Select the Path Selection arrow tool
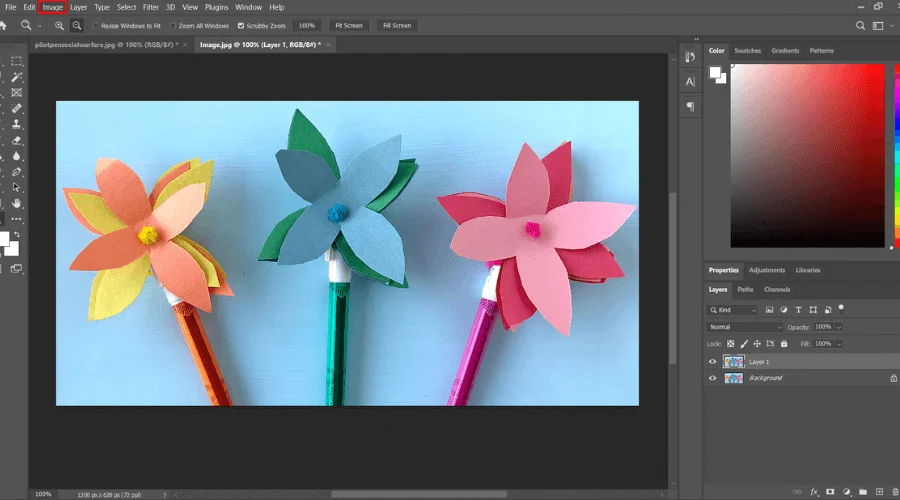 [x=17, y=187]
